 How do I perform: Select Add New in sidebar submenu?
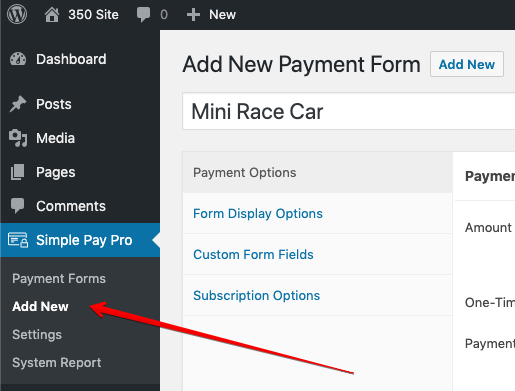(x=40, y=306)
